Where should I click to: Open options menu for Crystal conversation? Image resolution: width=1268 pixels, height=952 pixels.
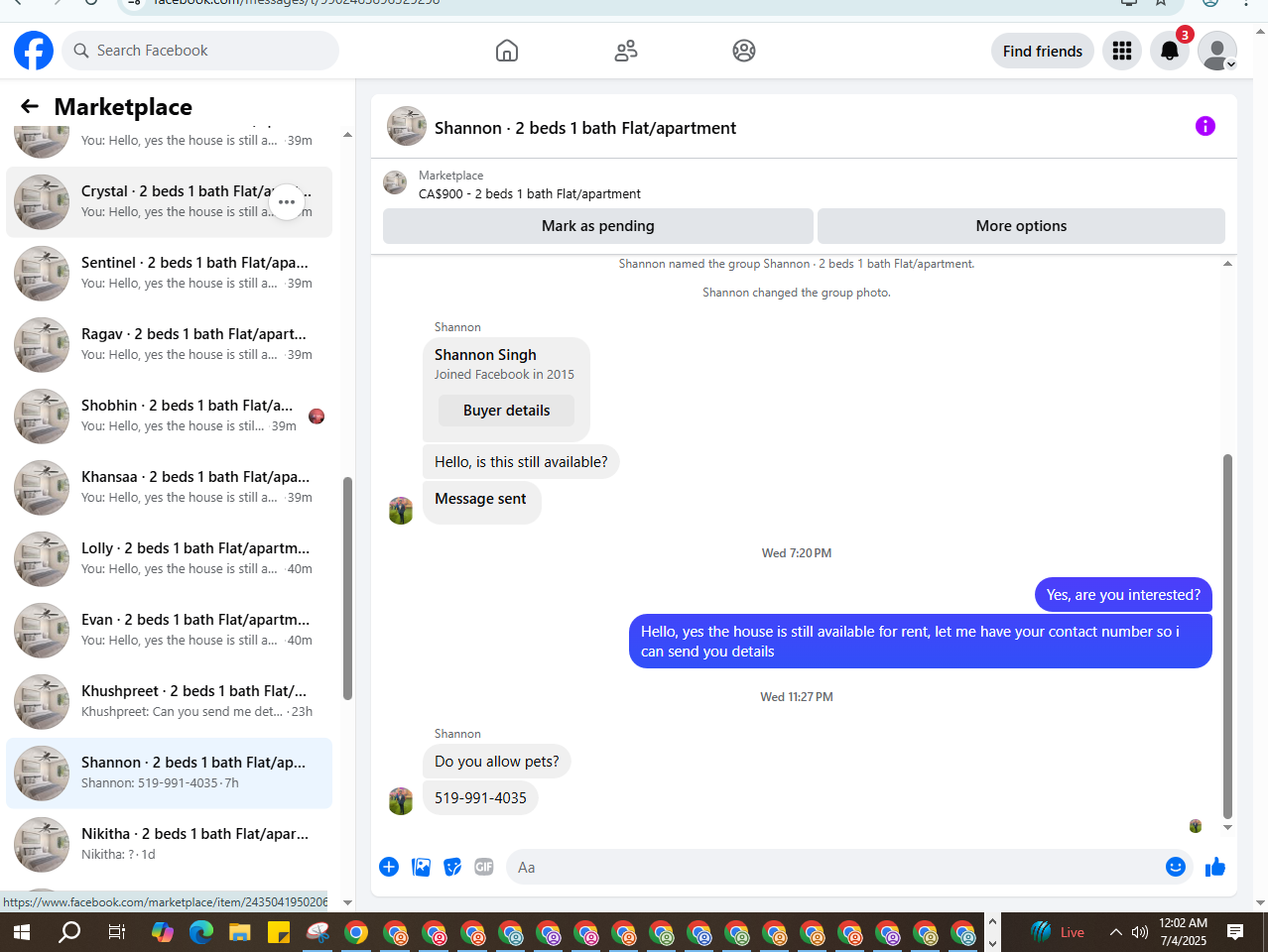[x=287, y=201]
